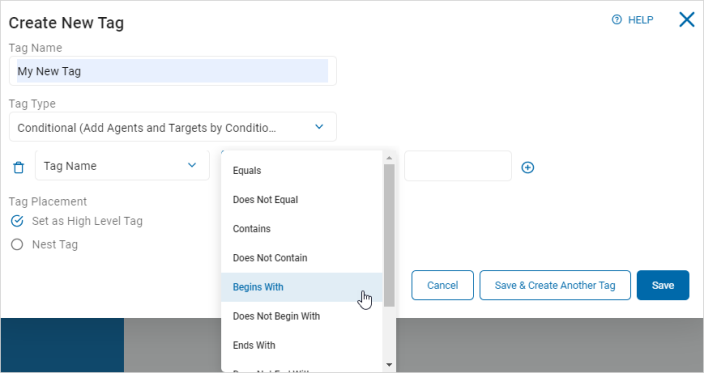
Task: Expand the Tag Type dropdown
Action: tap(173, 127)
